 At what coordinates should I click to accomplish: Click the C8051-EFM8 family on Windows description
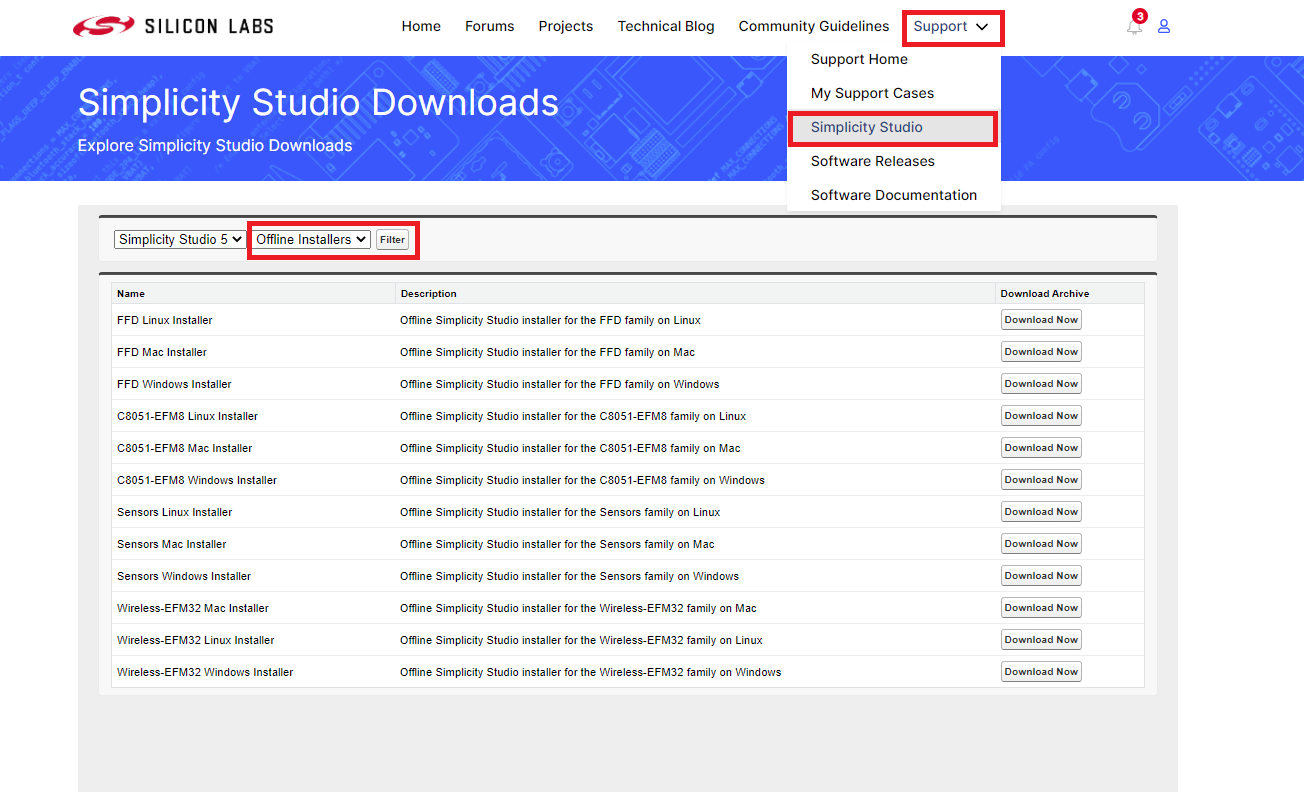[x=582, y=480]
